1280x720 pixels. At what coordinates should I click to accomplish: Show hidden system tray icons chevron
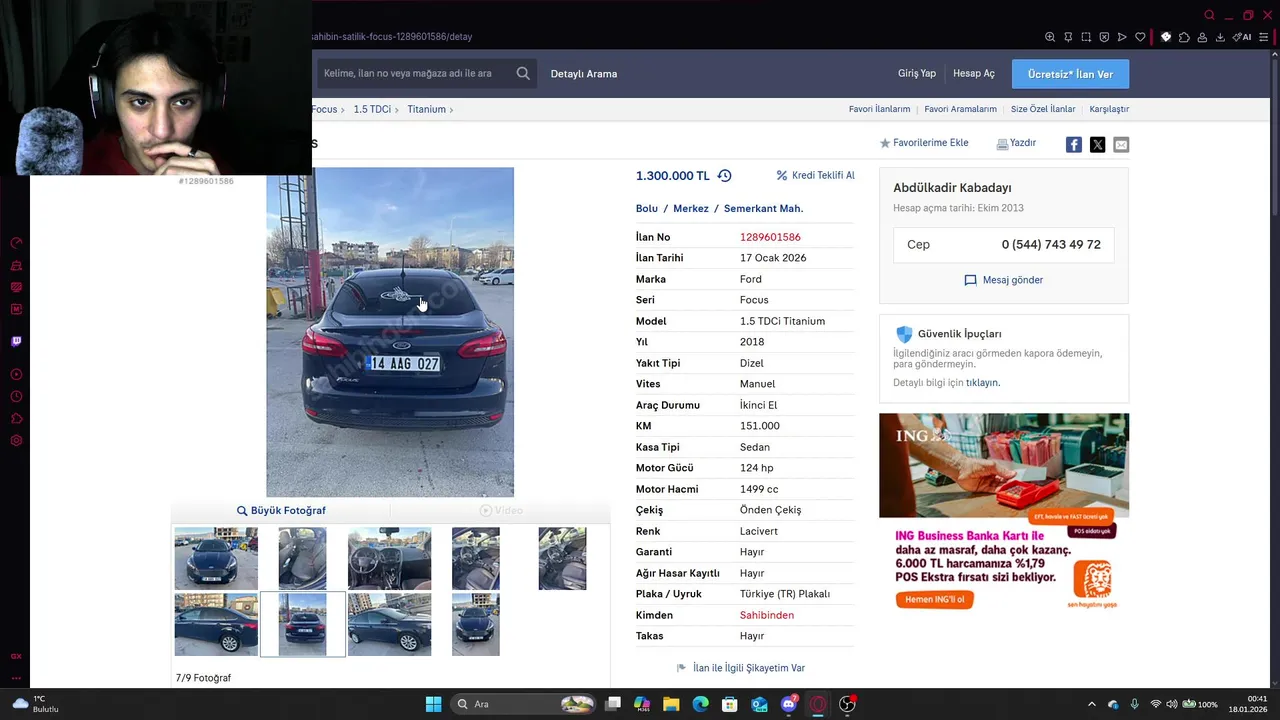[x=1092, y=704]
